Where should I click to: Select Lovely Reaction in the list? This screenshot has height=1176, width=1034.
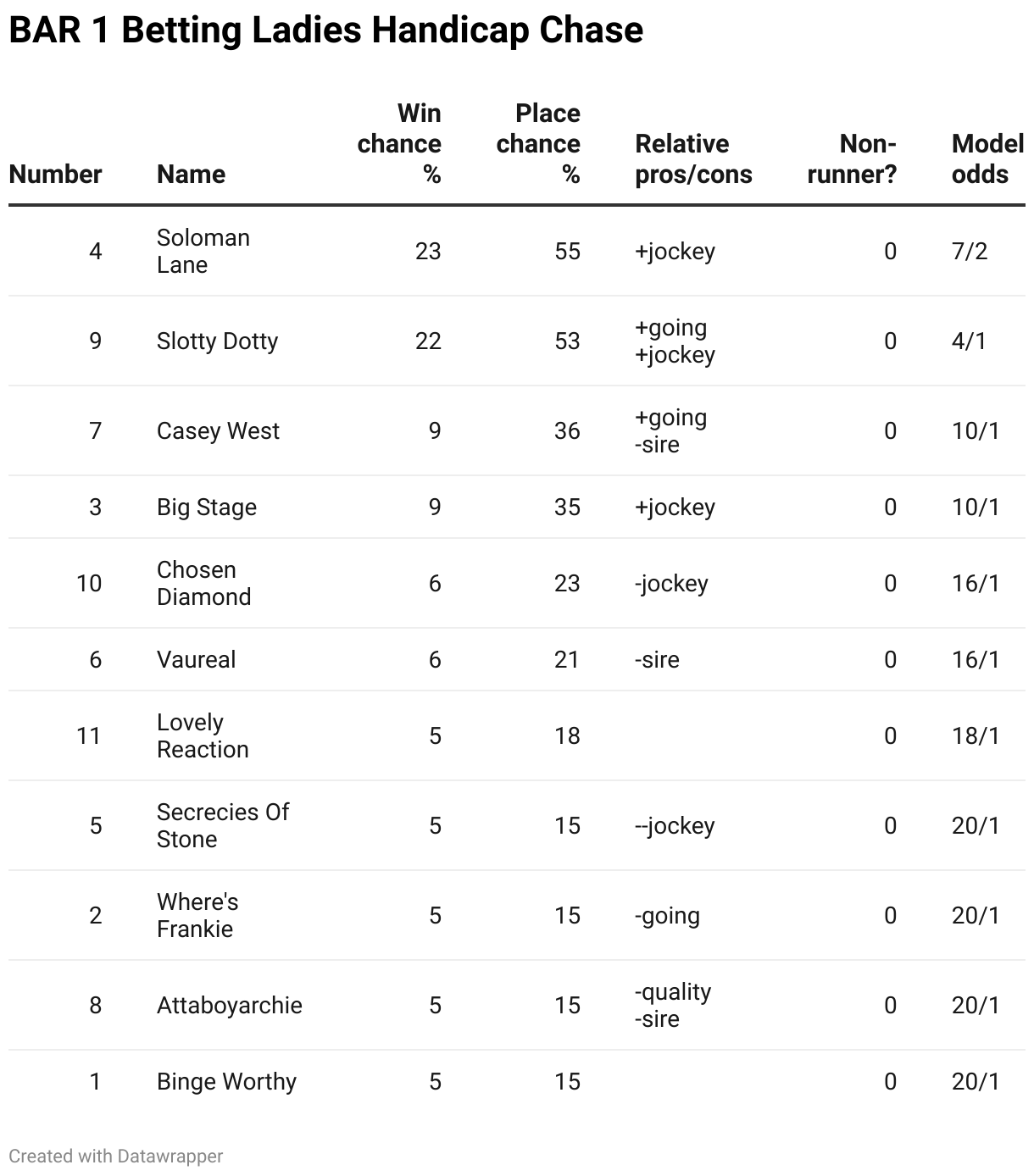pos(203,735)
